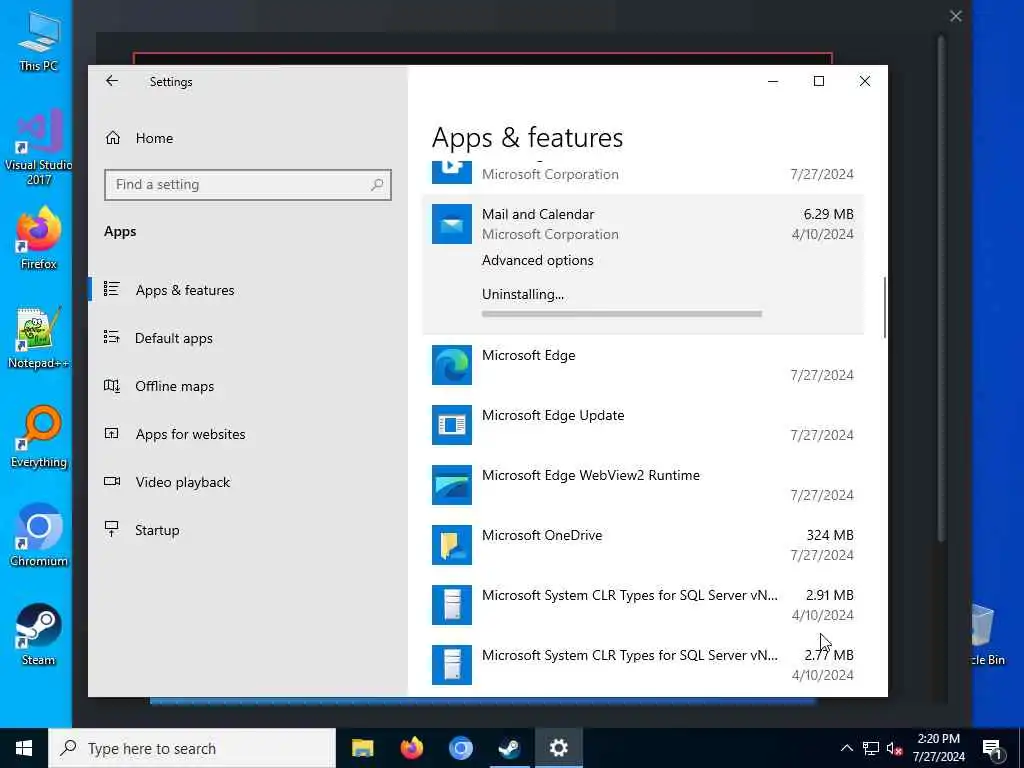Open the Windows Start menu
1024x768 pixels.
point(24,748)
